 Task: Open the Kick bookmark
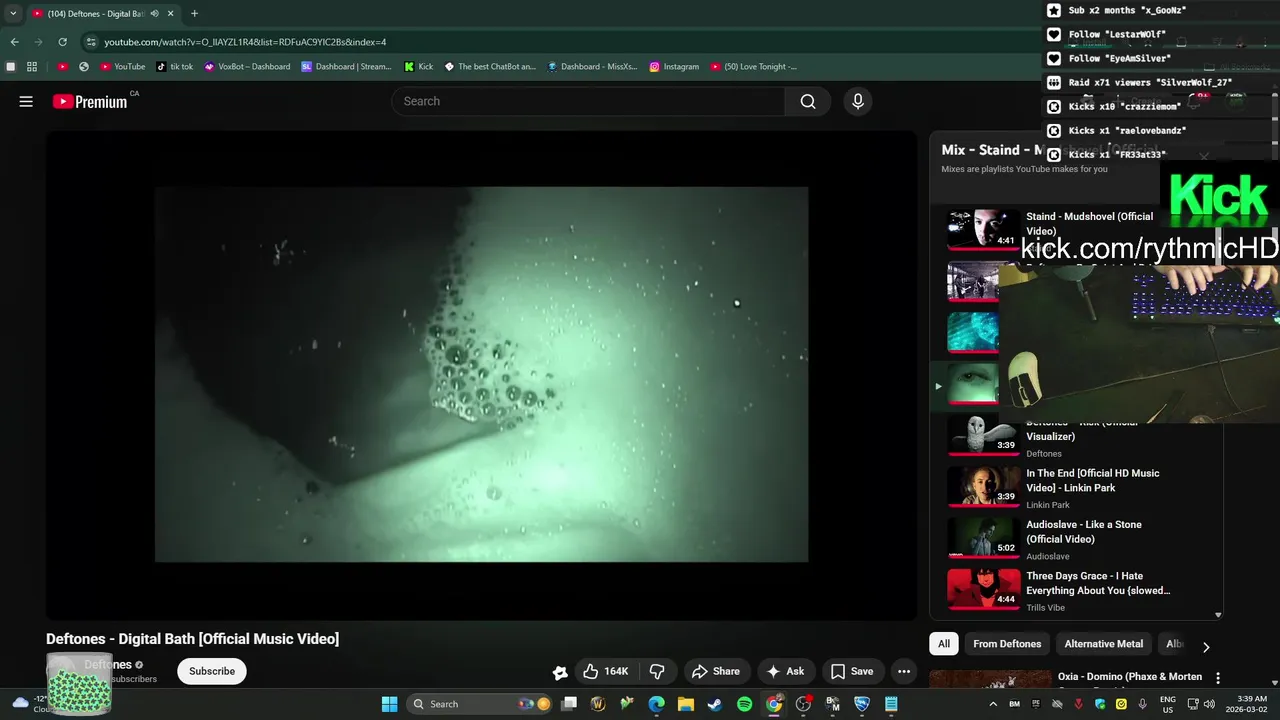point(419,67)
